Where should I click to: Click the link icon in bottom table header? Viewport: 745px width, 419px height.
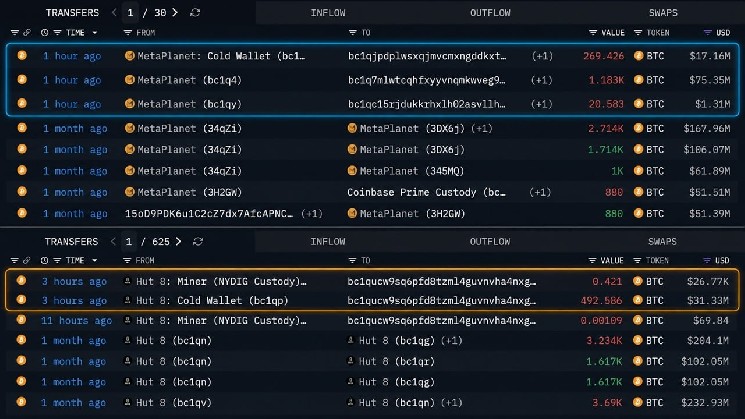click(27, 260)
